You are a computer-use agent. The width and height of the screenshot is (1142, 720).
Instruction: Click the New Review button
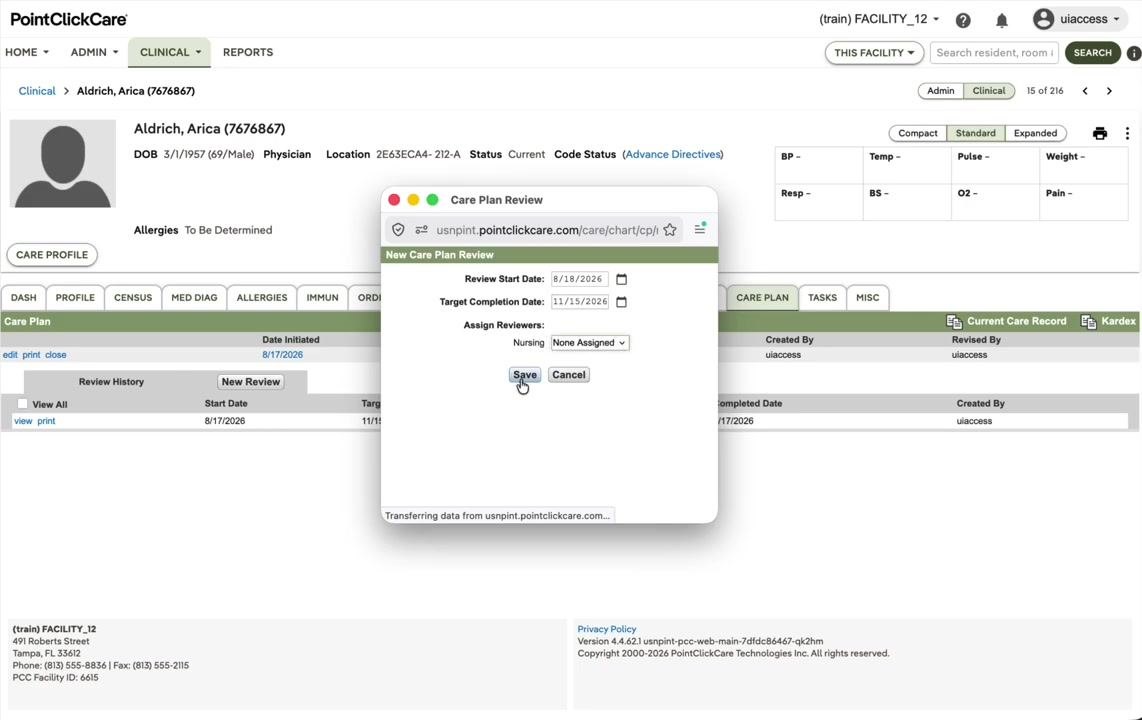point(251,381)
